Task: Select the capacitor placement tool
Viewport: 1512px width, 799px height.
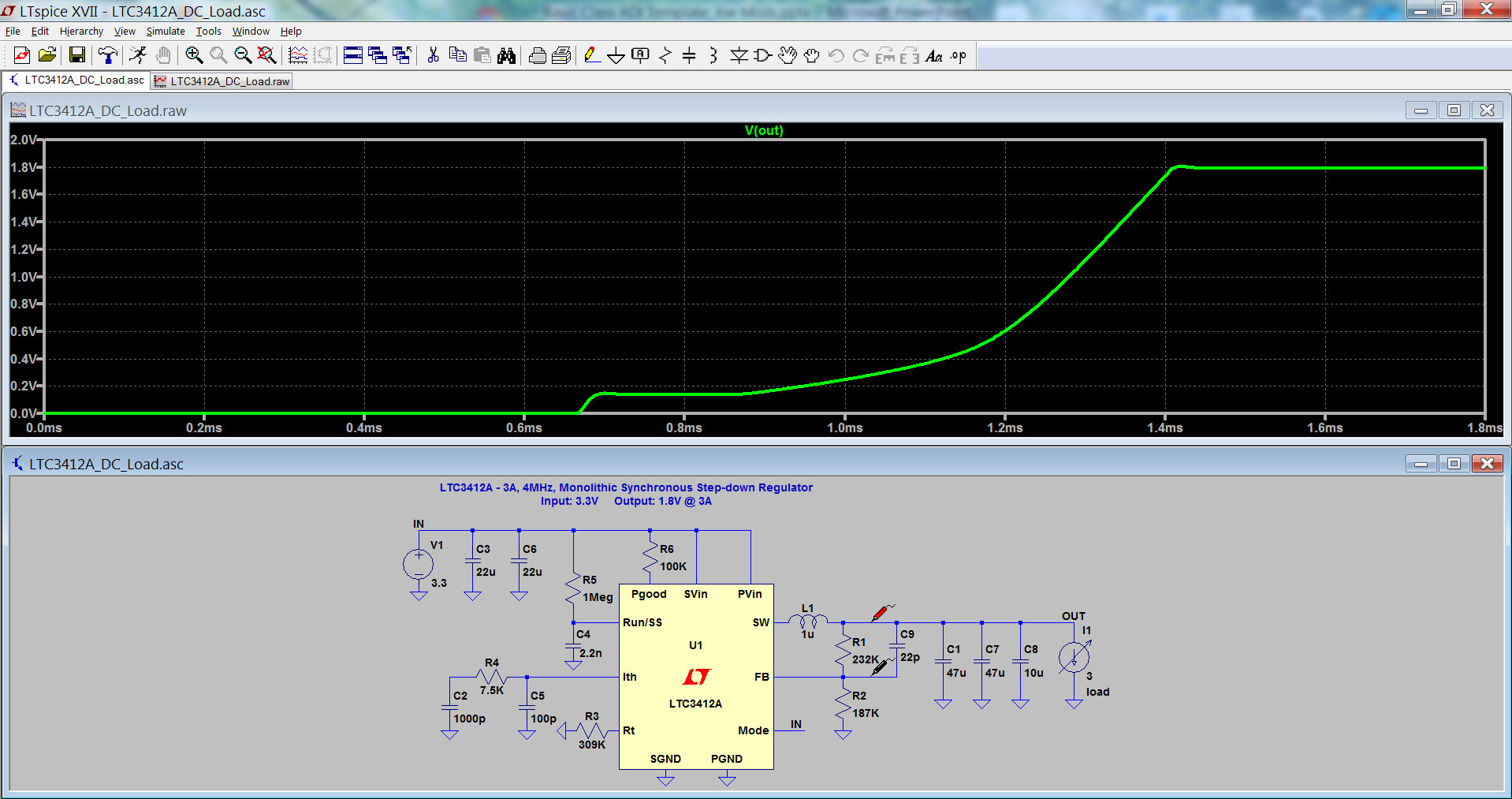Action: pyautogui.click(x=689, y=55)
